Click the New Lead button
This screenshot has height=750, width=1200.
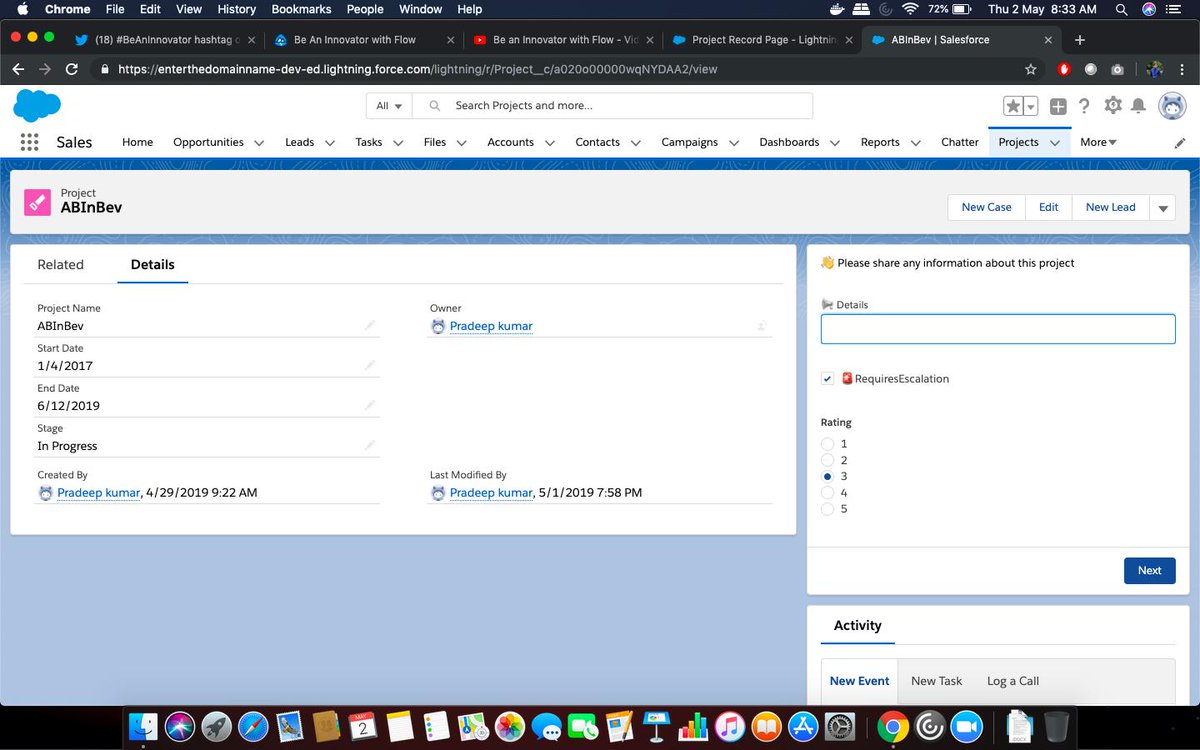(x=1110, y=207)
